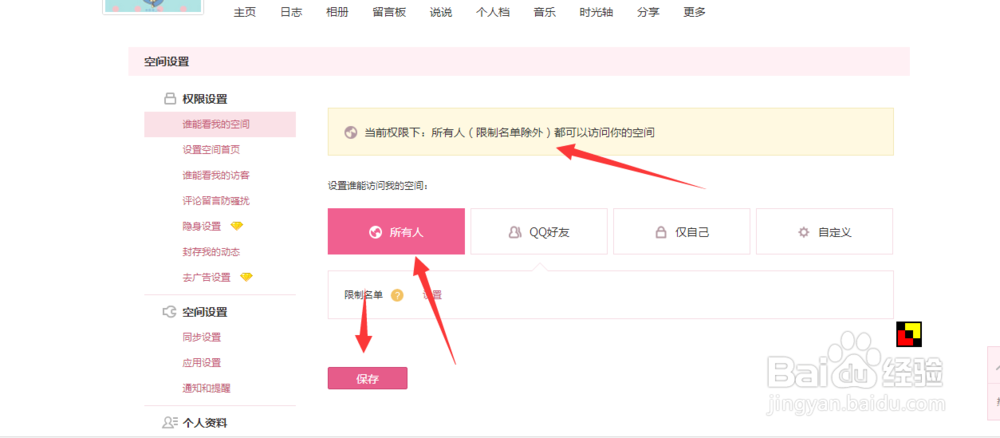Click the 权限设置 section heading
Viewport: 1000px width, 438px height.
(205, 99)
